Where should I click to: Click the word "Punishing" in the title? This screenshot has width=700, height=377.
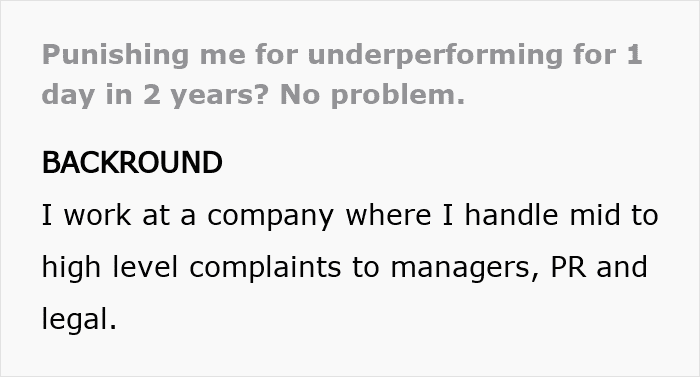click(116, 55)
